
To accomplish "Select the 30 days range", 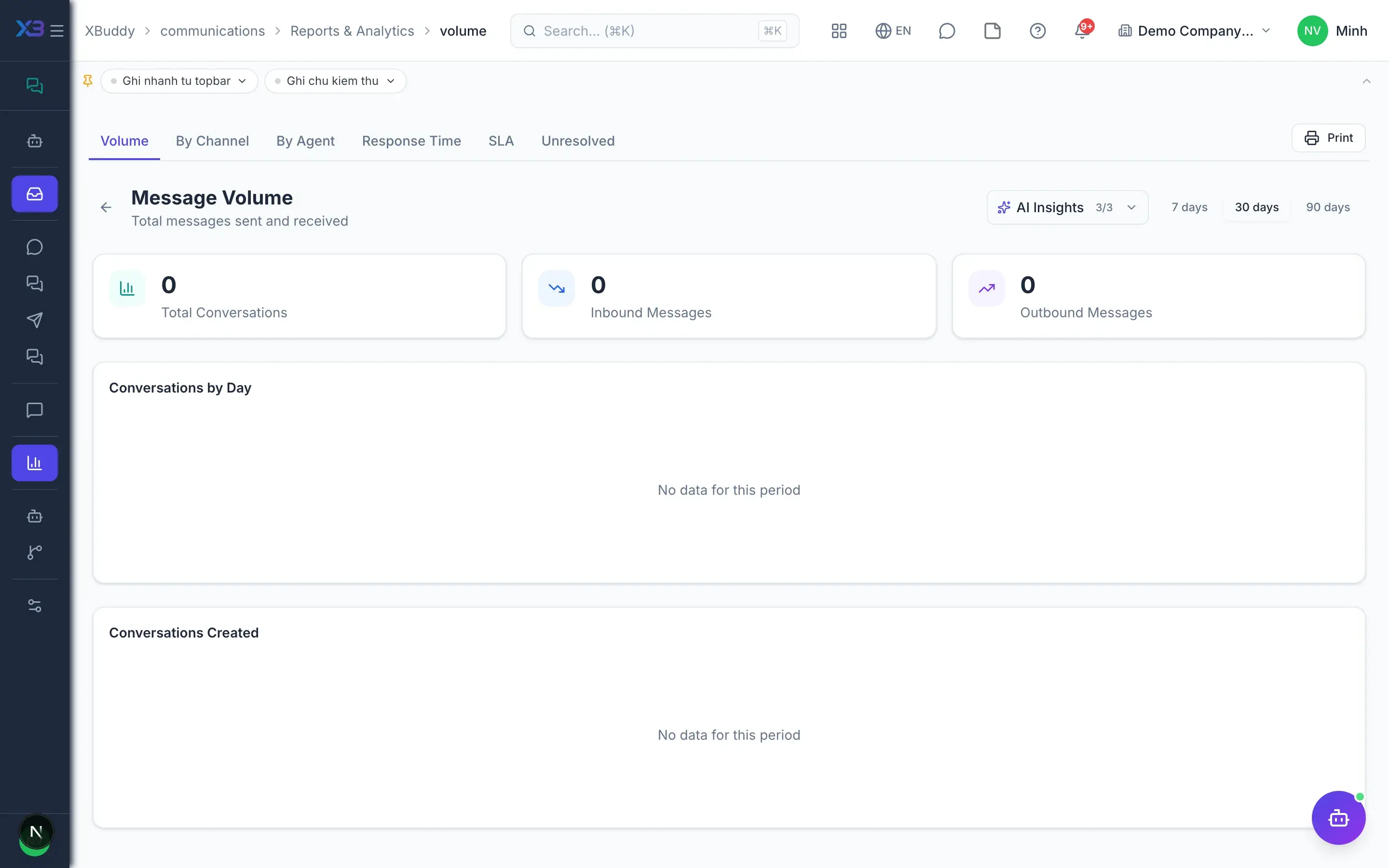I will pyautogui.click(x=1256, y=207).
